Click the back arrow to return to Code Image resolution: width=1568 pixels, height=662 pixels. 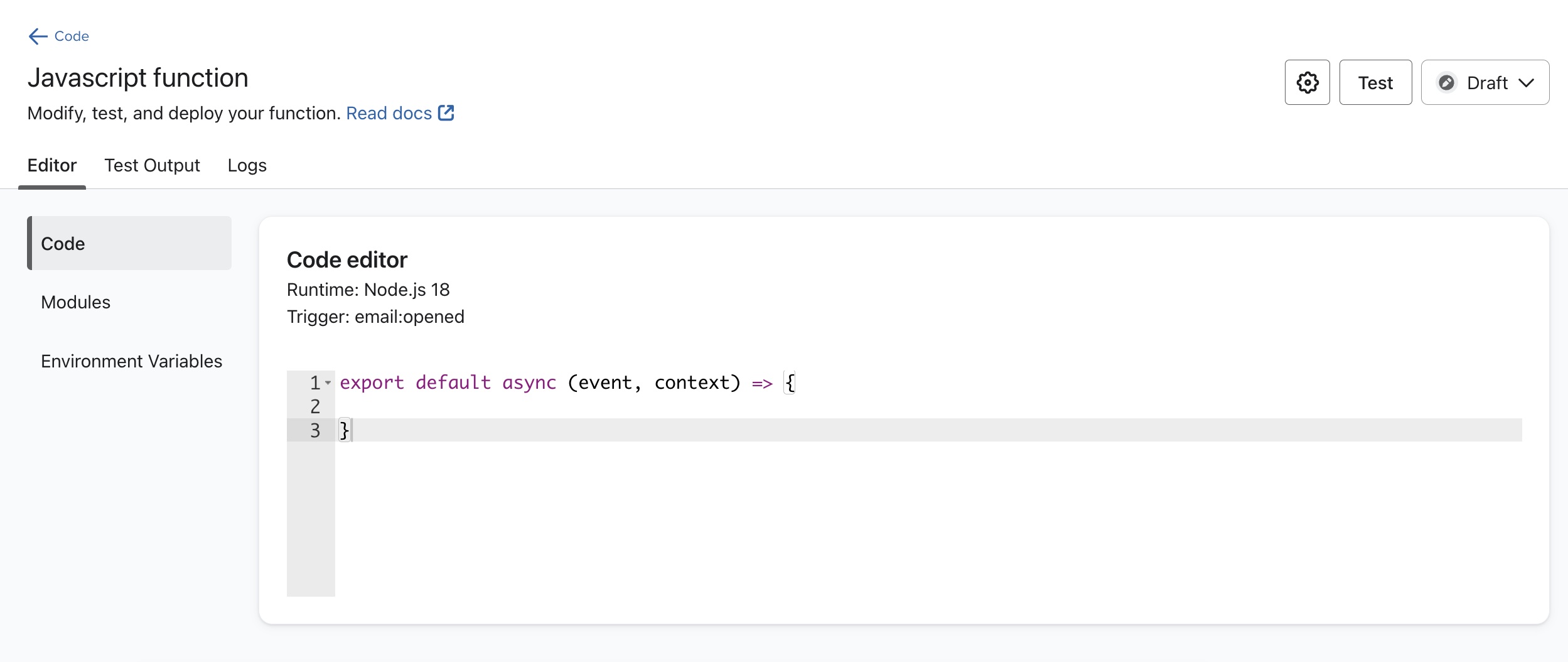coord(38,36)
